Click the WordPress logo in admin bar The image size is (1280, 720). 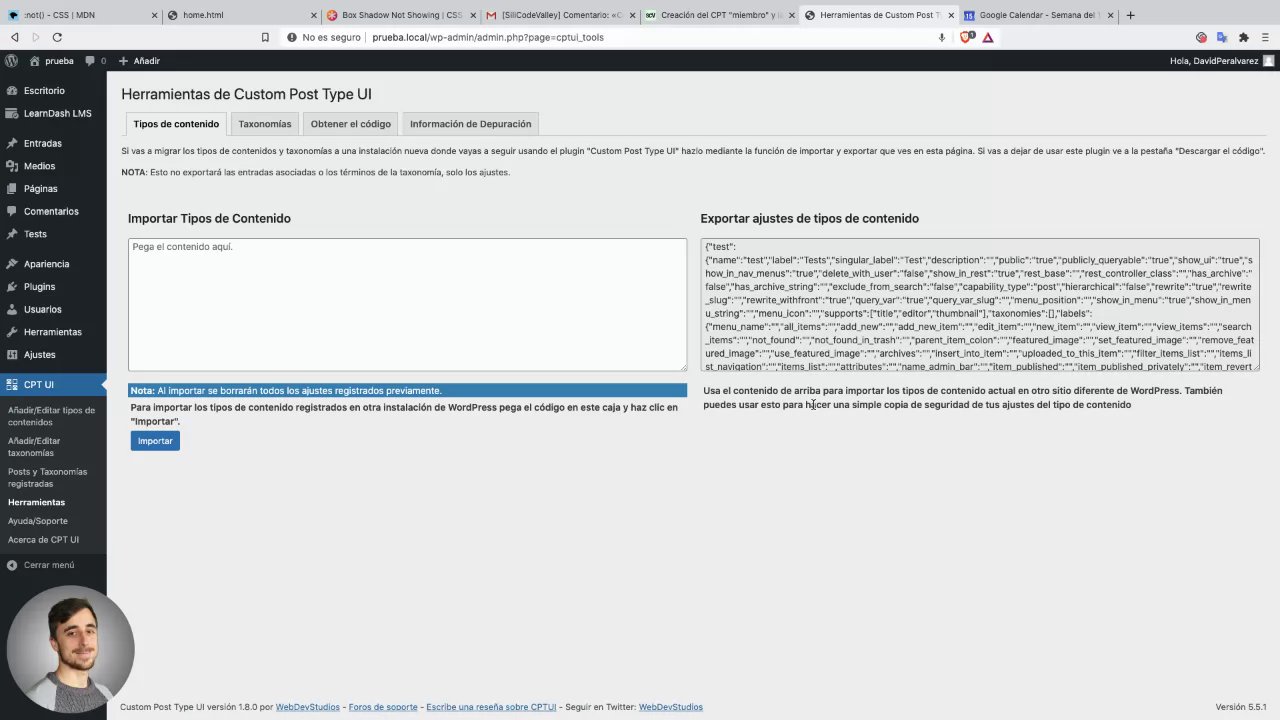click(12, 61)
